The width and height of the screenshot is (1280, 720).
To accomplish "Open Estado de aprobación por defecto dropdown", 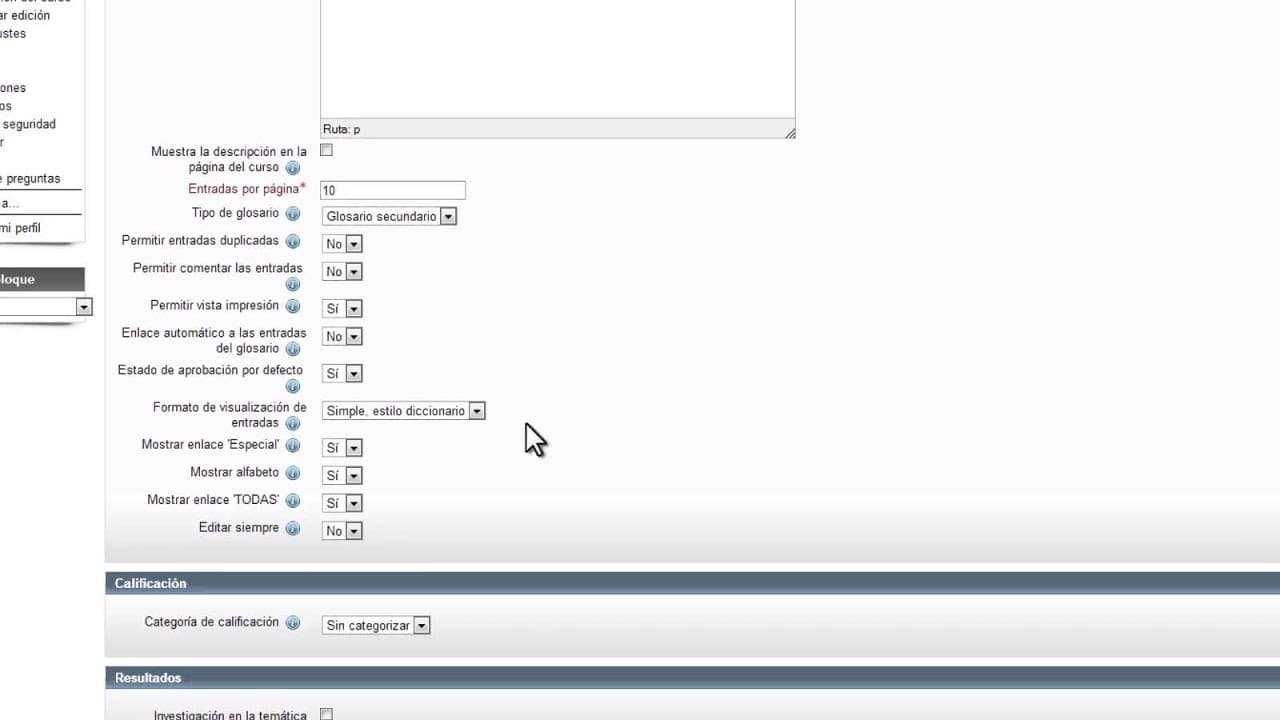I will point(342,374).
